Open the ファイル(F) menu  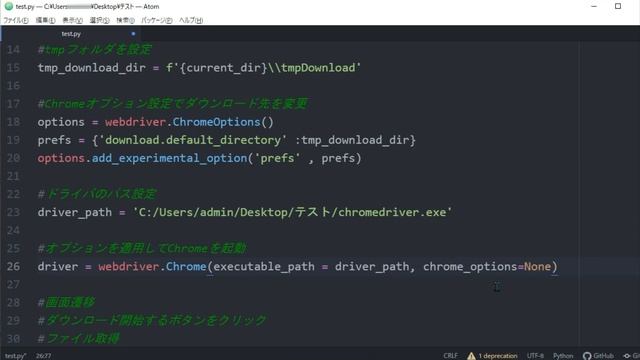pos(16,20)
